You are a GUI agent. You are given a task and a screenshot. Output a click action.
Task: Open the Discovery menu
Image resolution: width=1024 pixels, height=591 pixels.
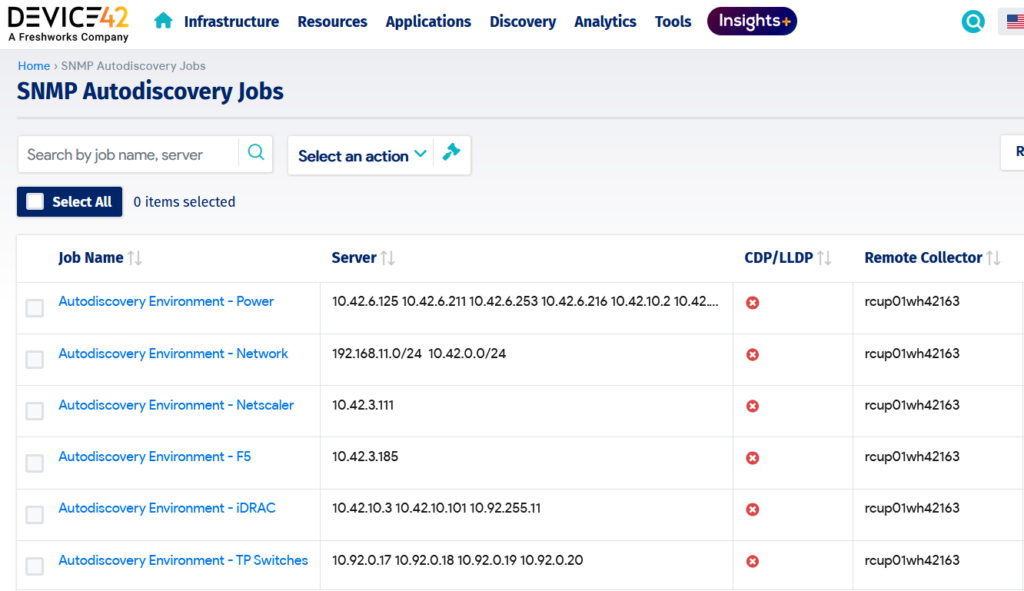[x=522, y=22]
